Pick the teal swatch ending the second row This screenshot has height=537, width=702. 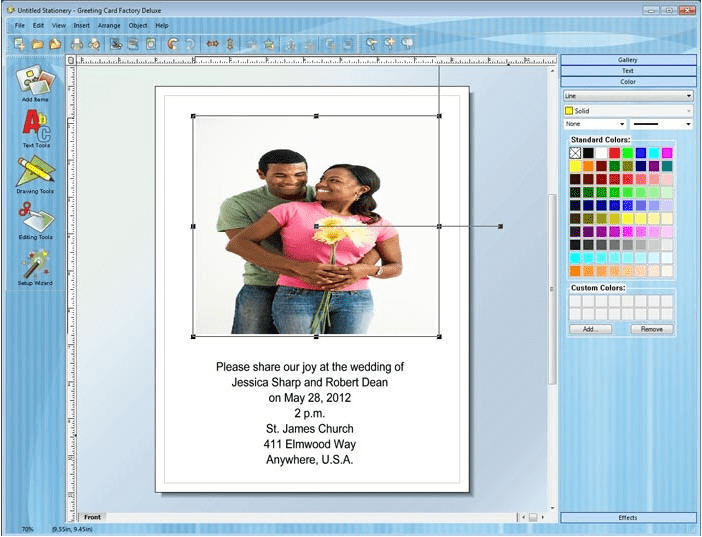click(667, 166)
